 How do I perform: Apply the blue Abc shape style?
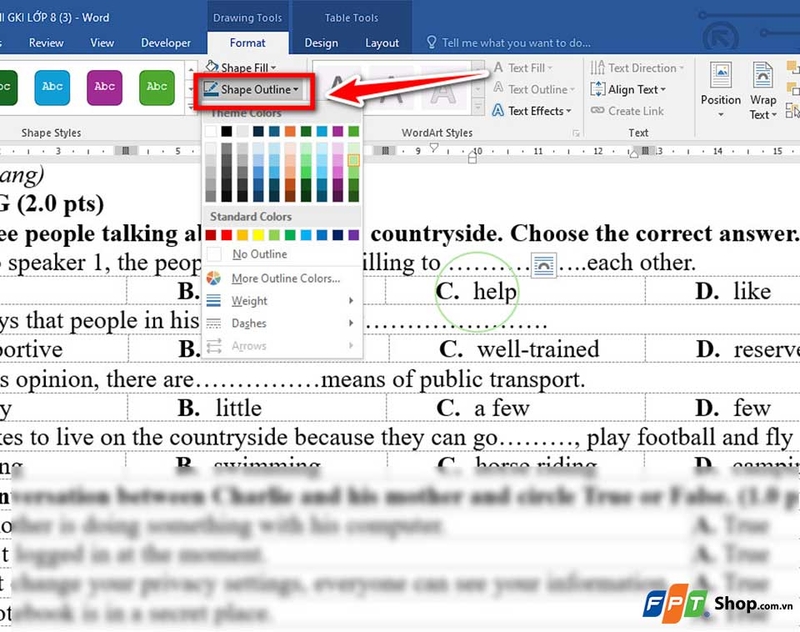click(52, 87)
